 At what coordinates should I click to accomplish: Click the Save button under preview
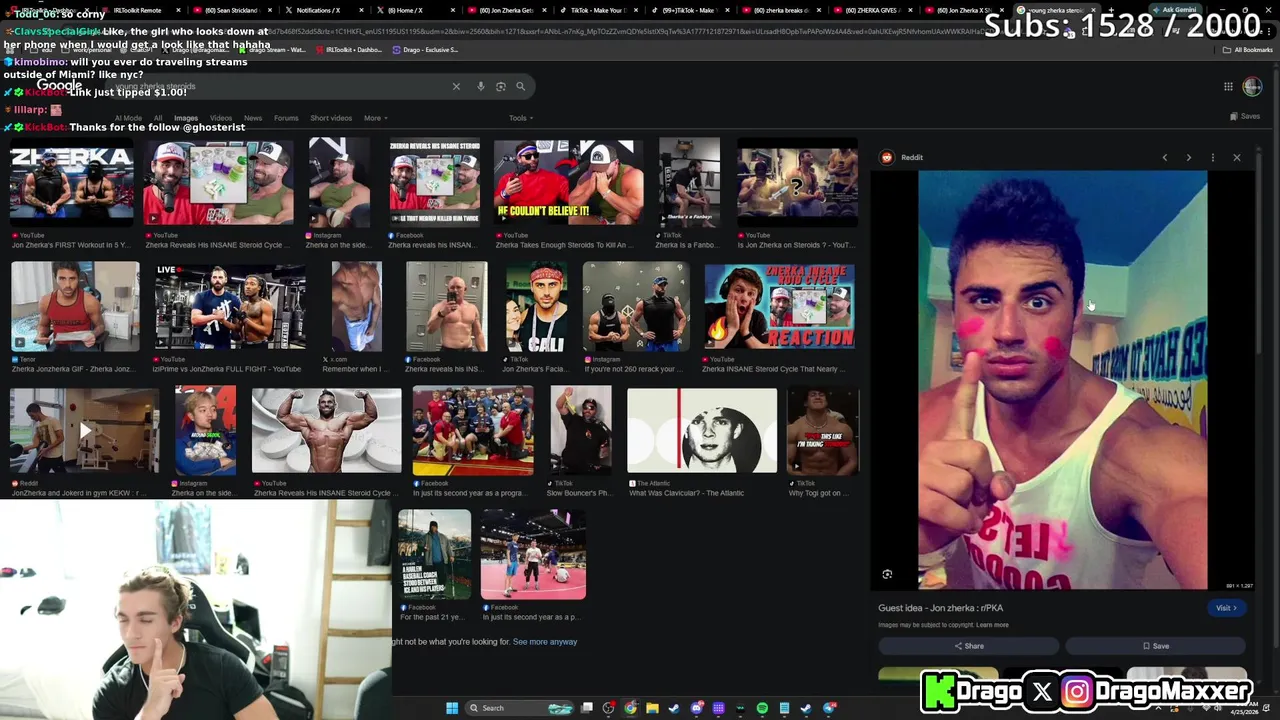point(1156,646)
